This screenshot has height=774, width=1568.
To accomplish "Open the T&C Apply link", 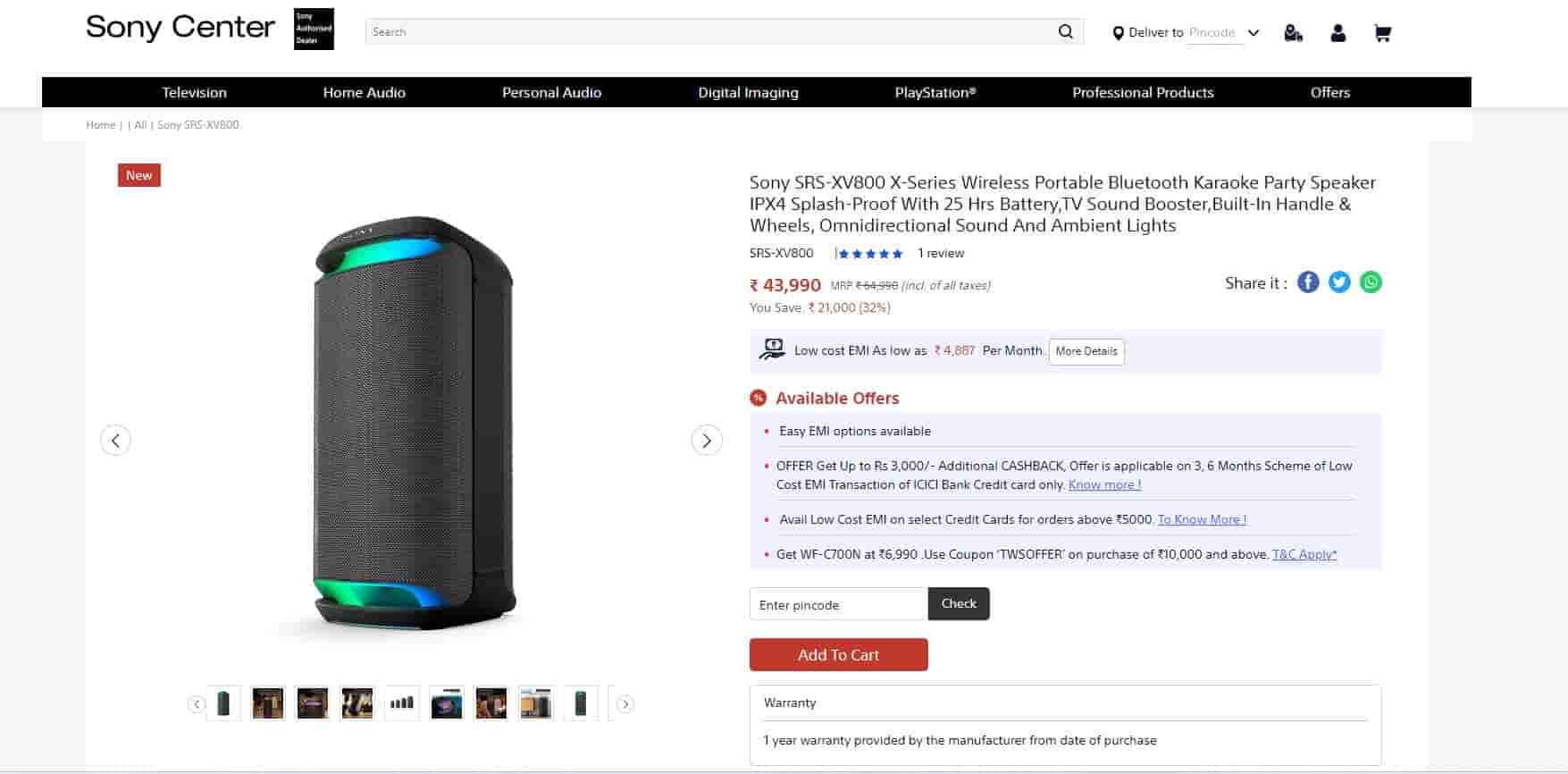I will tap(1304, 554).
